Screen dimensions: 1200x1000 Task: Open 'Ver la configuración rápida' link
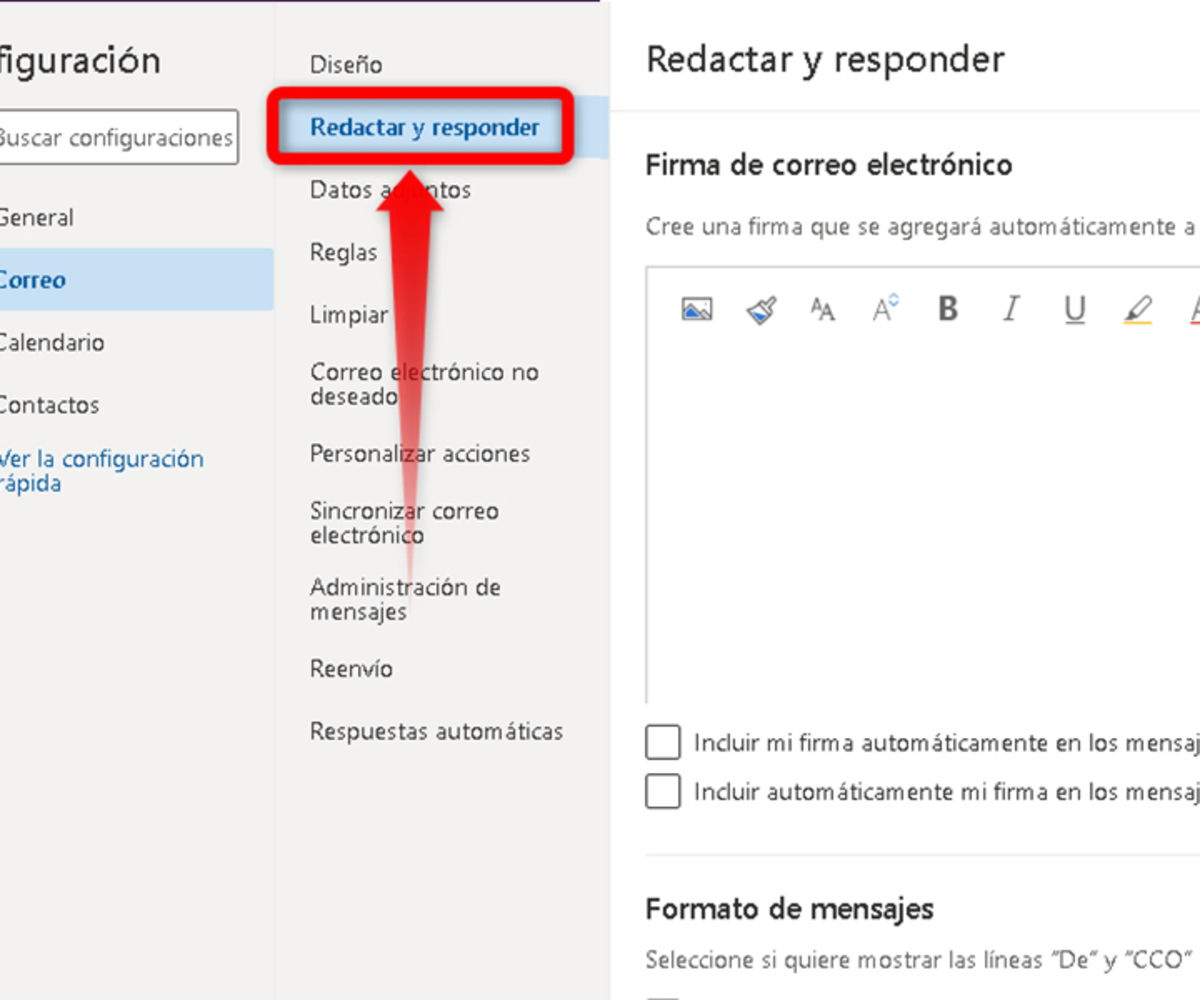coord(99,470)
